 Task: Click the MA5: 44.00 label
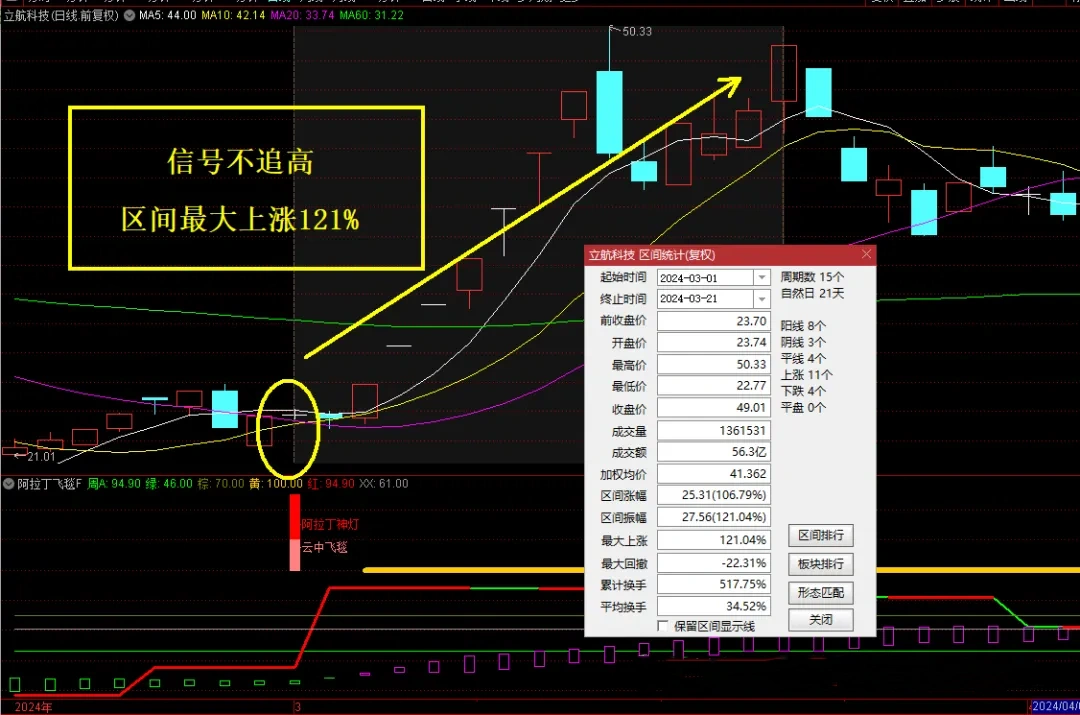167,15
